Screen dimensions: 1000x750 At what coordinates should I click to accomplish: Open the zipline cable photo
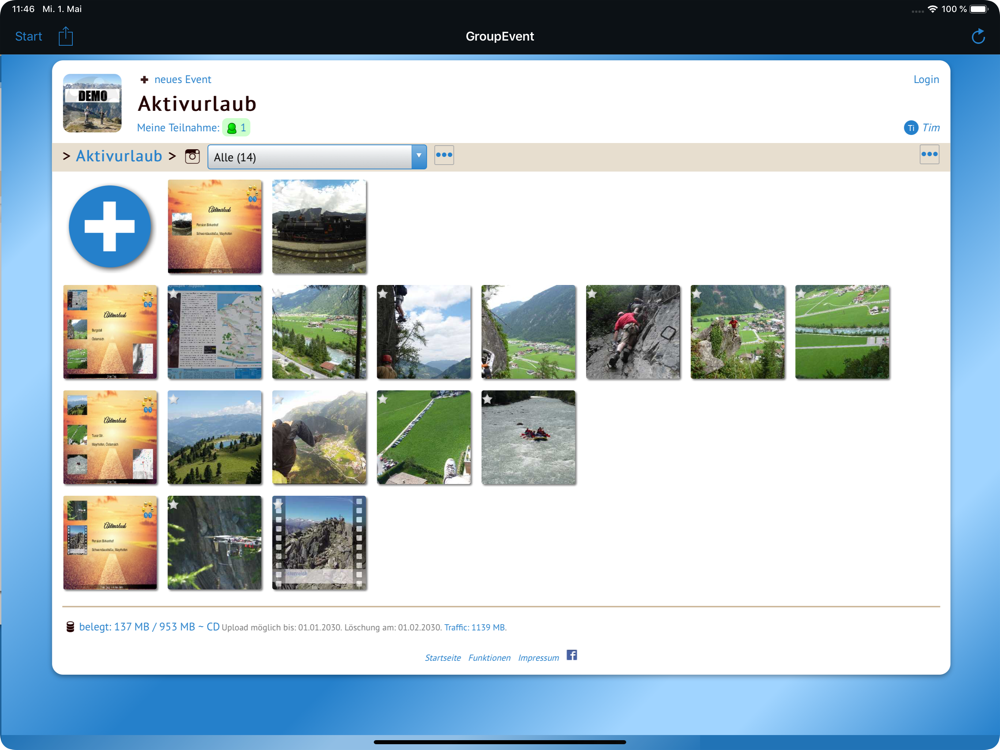215,543
